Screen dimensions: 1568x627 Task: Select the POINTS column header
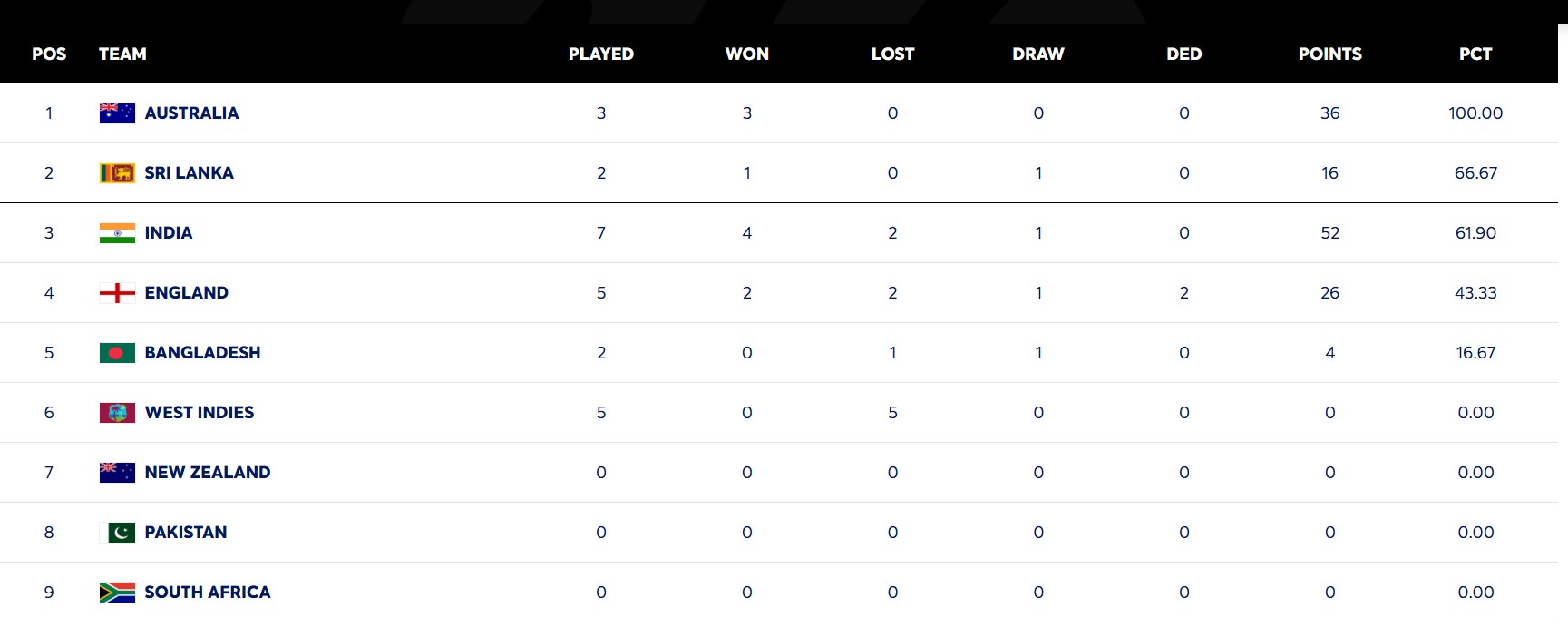[1329, 54]
